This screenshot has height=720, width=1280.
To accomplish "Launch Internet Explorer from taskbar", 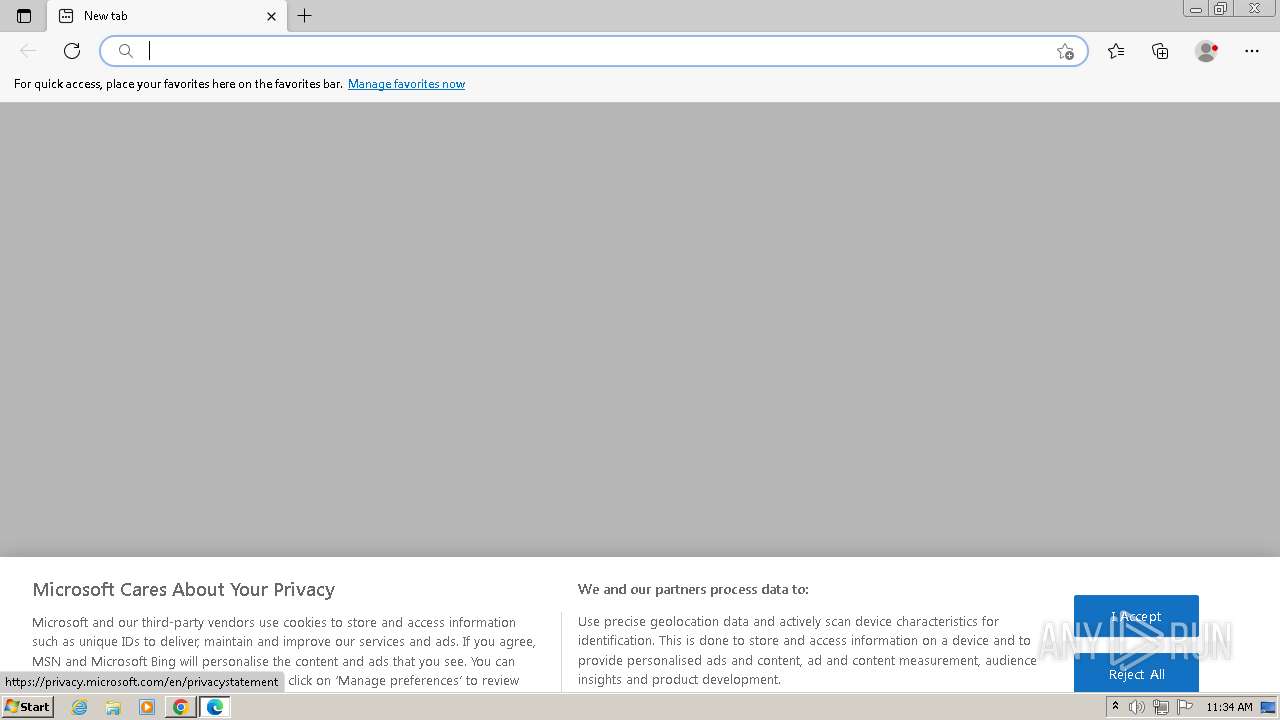I will click(x=80, y=707).
